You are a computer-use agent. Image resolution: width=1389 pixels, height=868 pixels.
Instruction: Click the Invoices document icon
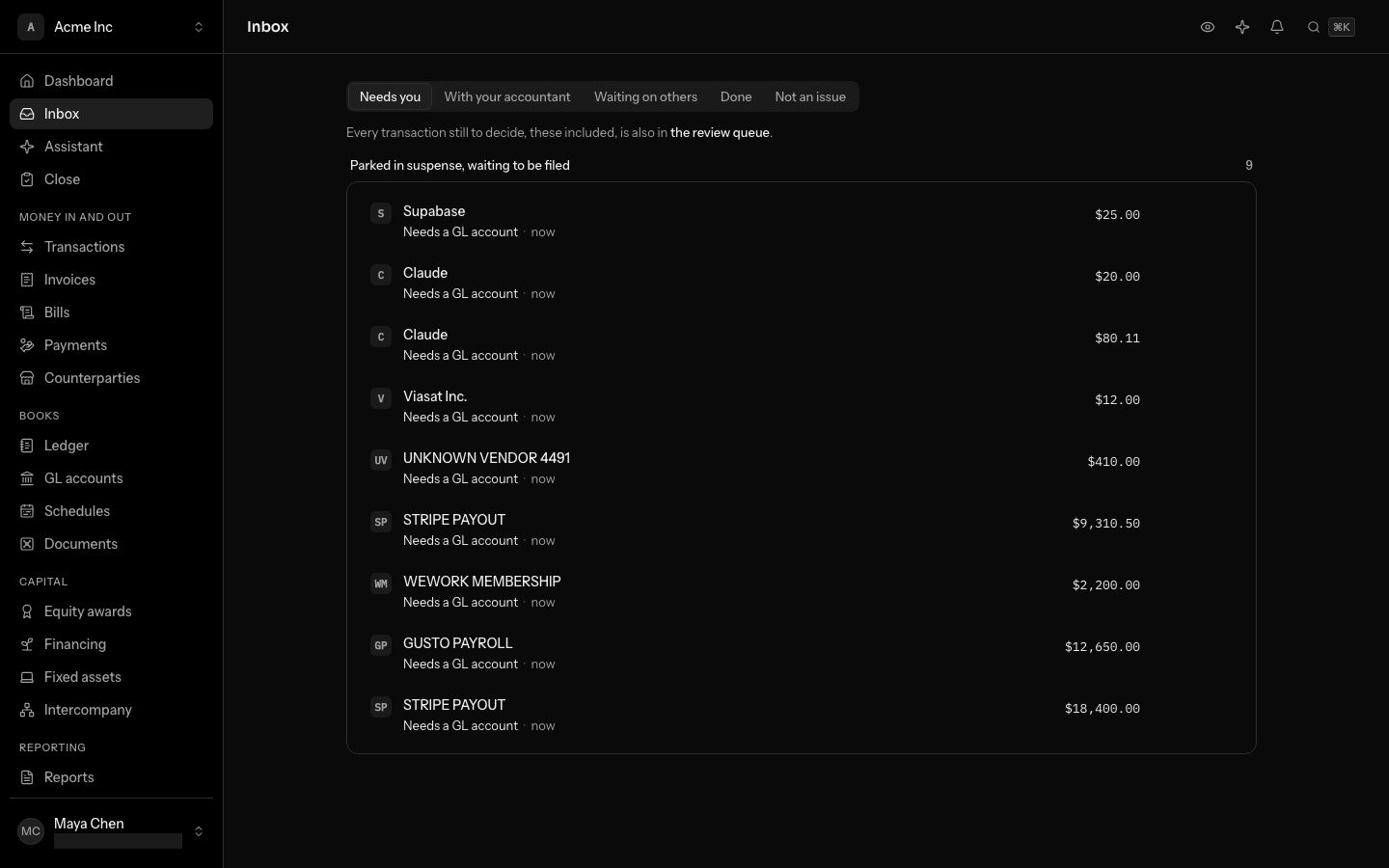(x=27, y=280)
